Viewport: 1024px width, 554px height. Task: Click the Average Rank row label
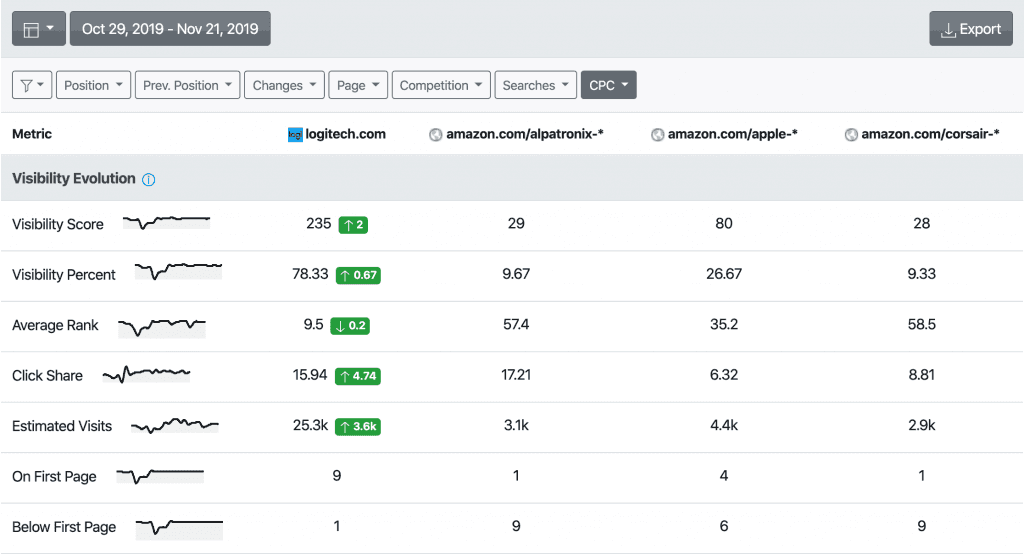coord(55,325)
